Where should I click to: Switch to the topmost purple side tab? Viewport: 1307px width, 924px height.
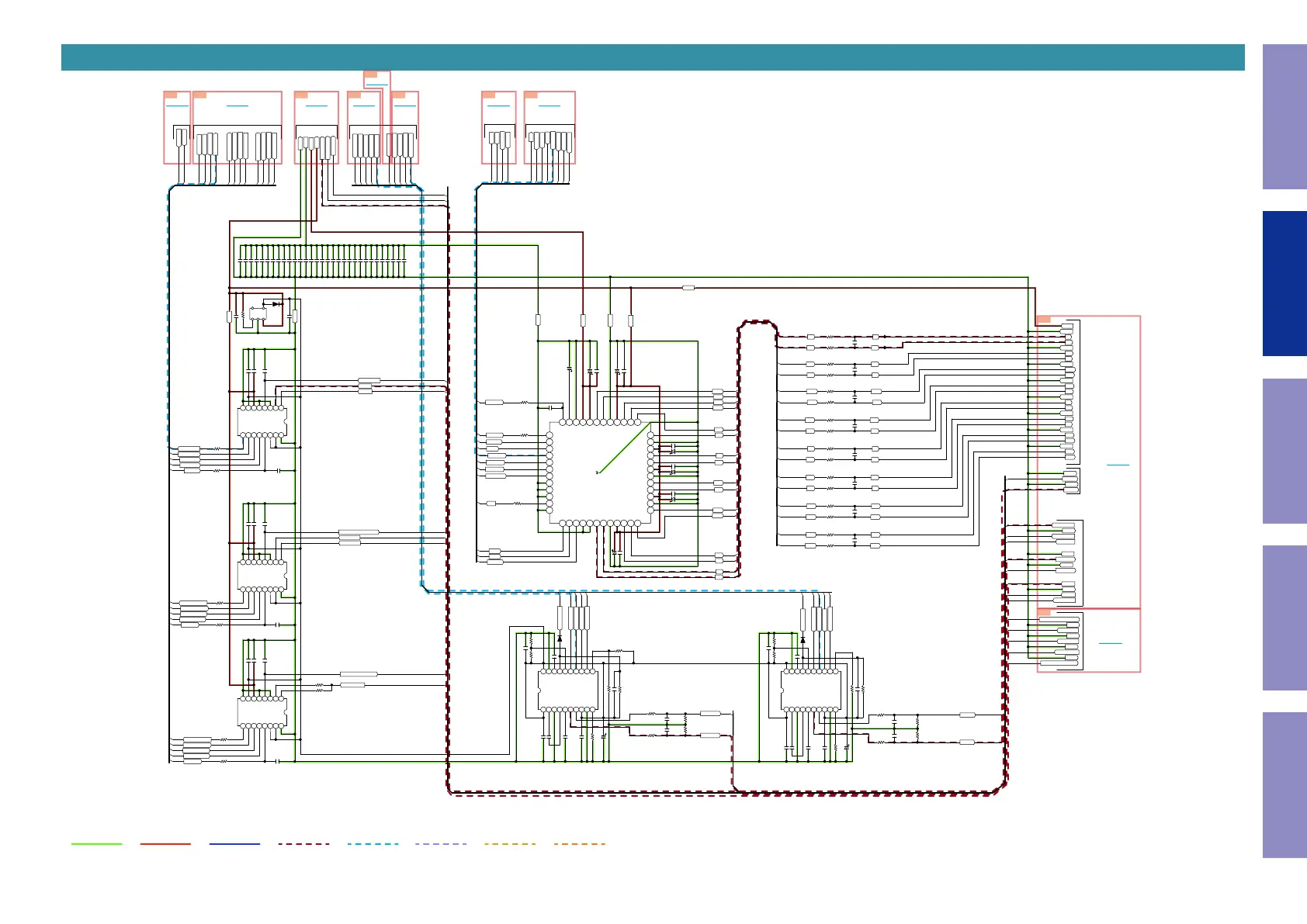coord(1284,116)
